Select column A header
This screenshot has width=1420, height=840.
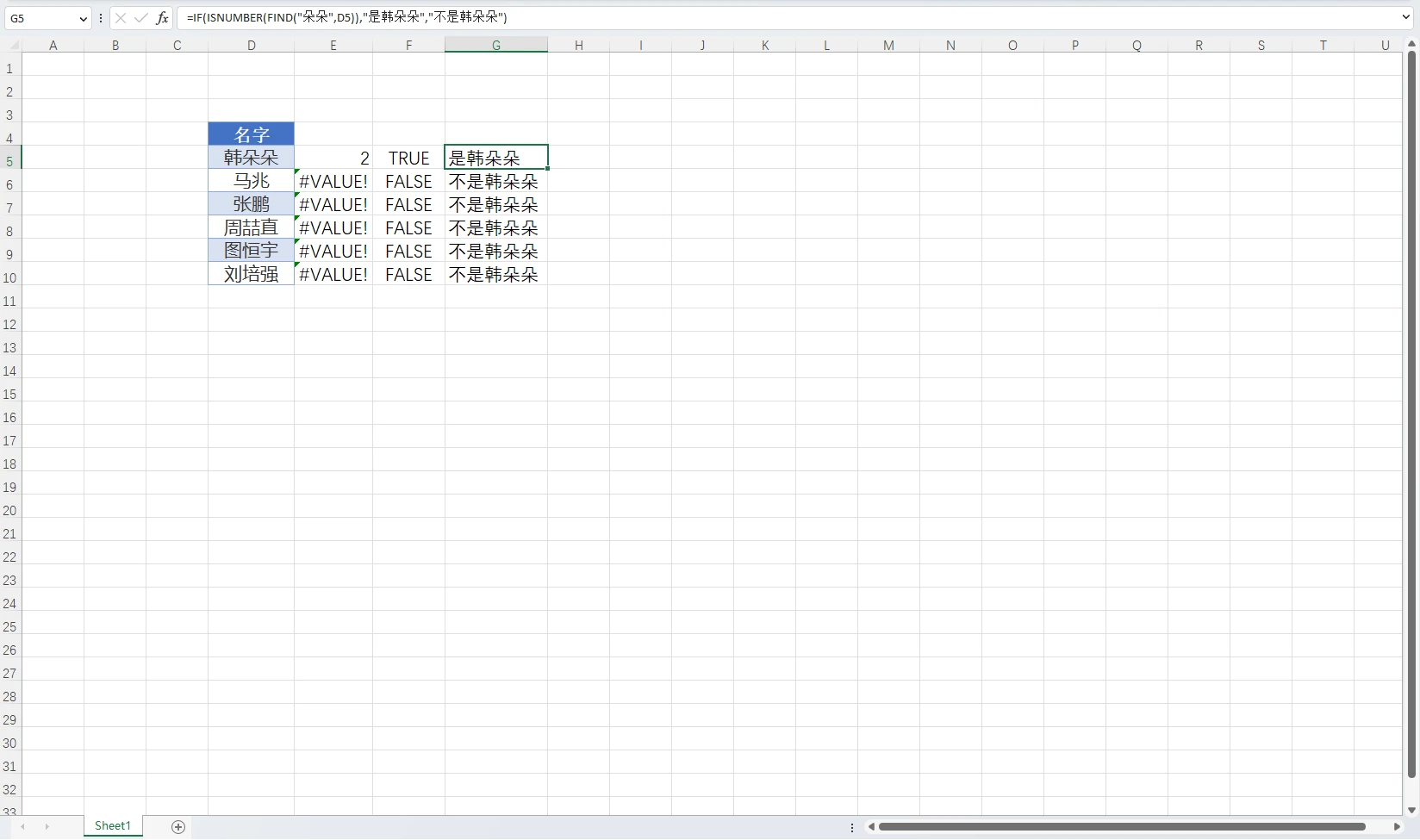point(53,46)
